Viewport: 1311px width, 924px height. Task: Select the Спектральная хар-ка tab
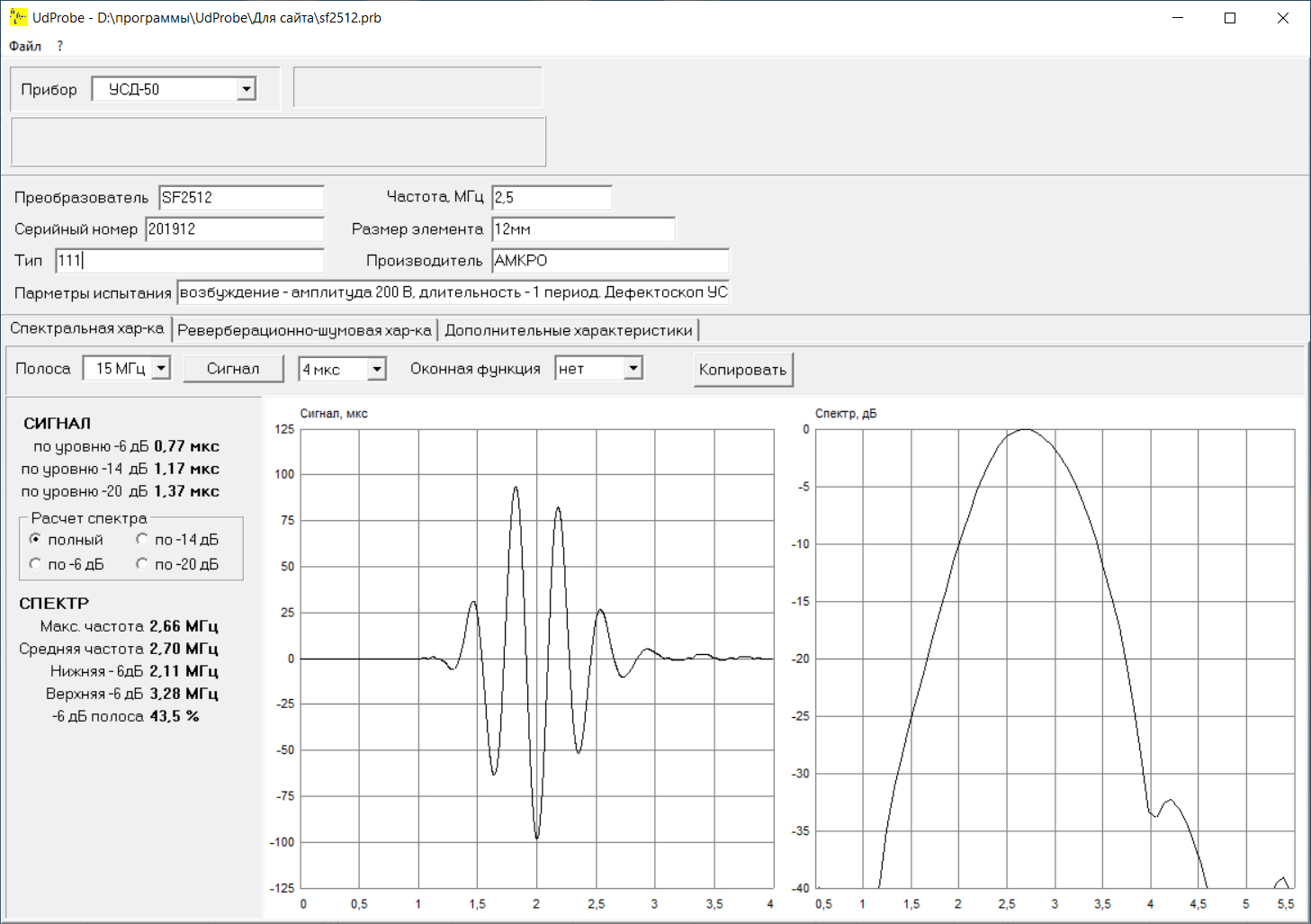click(86, 328)
